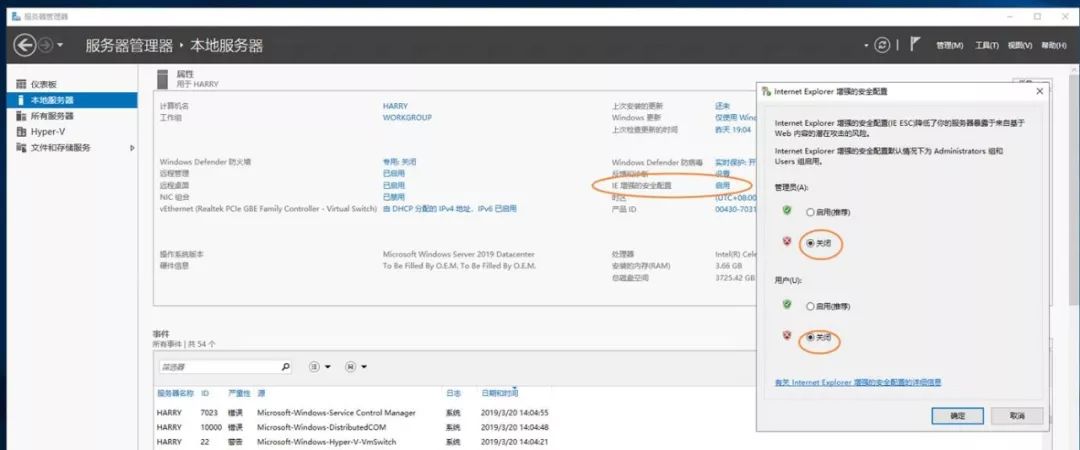
Task: Open the navigation history dropdown arrow
Action: 60,45
